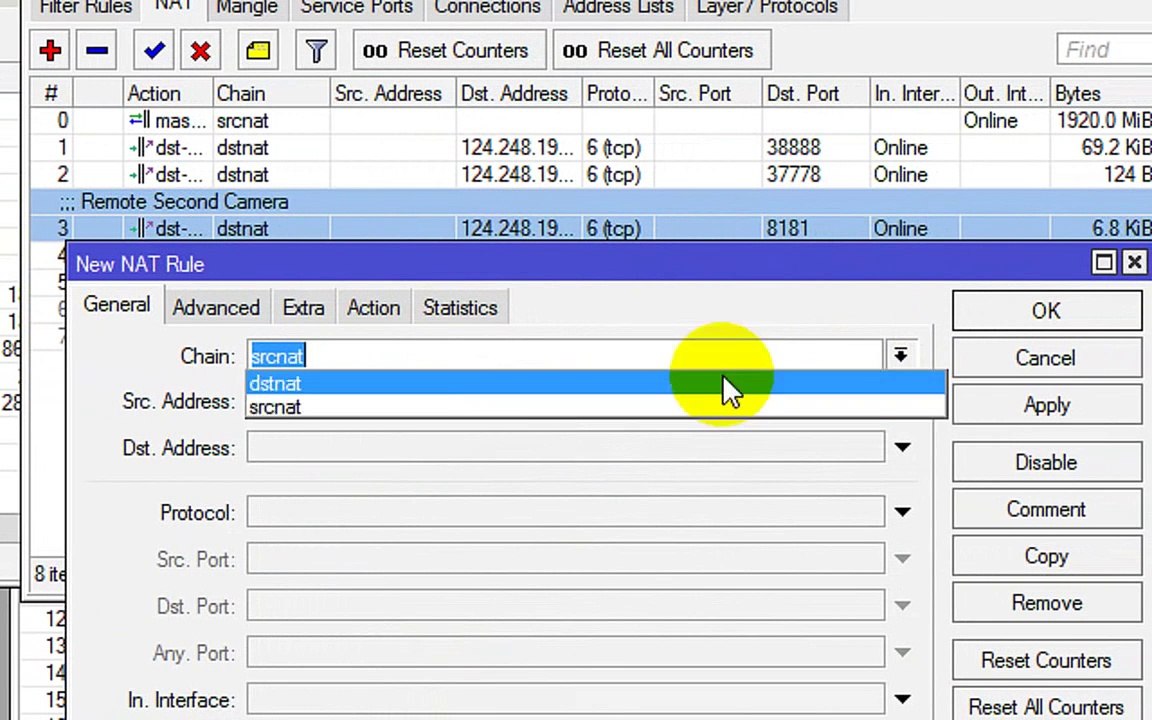Expand the Src. Port field arrow
Viewport: 1152px width, 720px height.
click(902, 559)
